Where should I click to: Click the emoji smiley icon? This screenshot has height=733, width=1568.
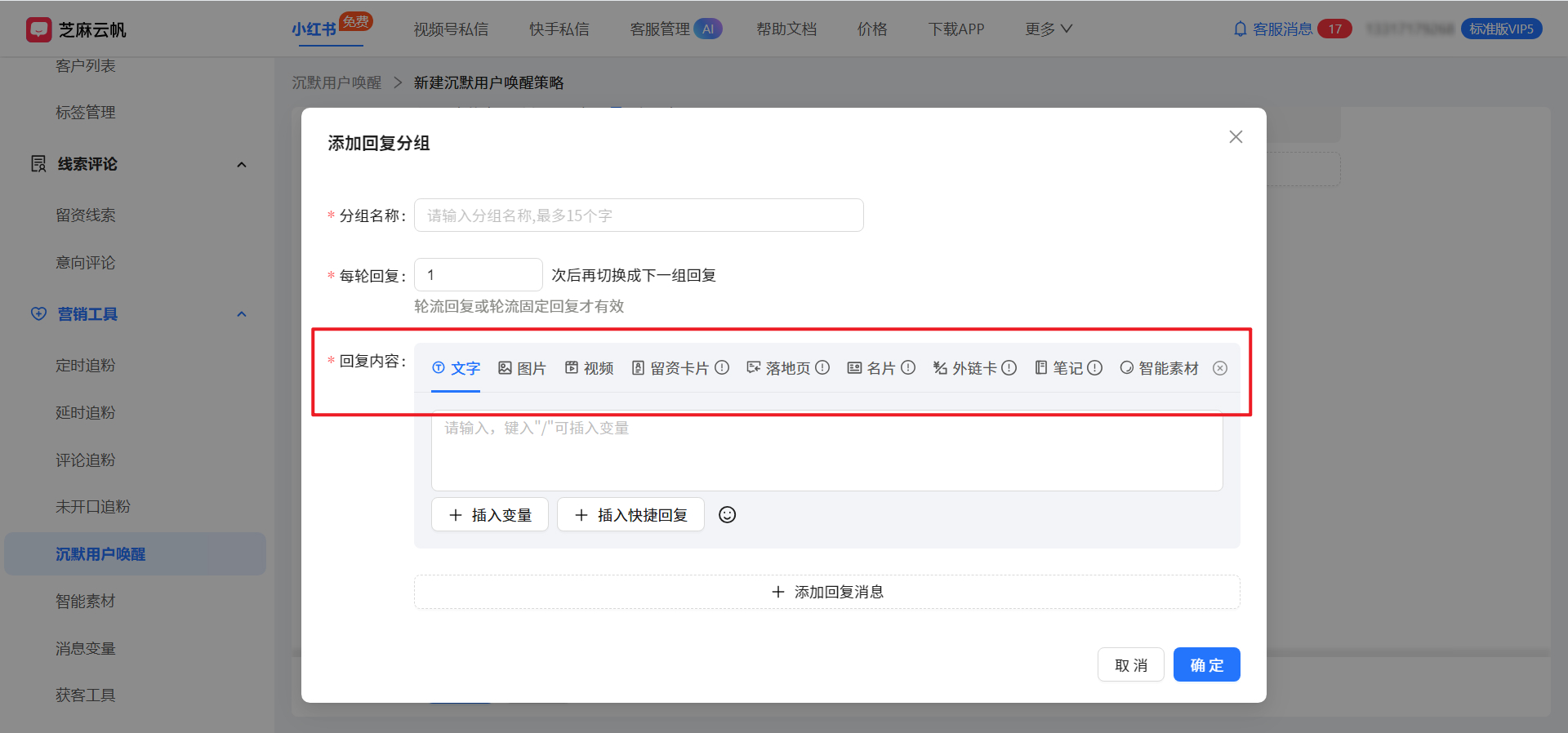[x=727, y=514]
